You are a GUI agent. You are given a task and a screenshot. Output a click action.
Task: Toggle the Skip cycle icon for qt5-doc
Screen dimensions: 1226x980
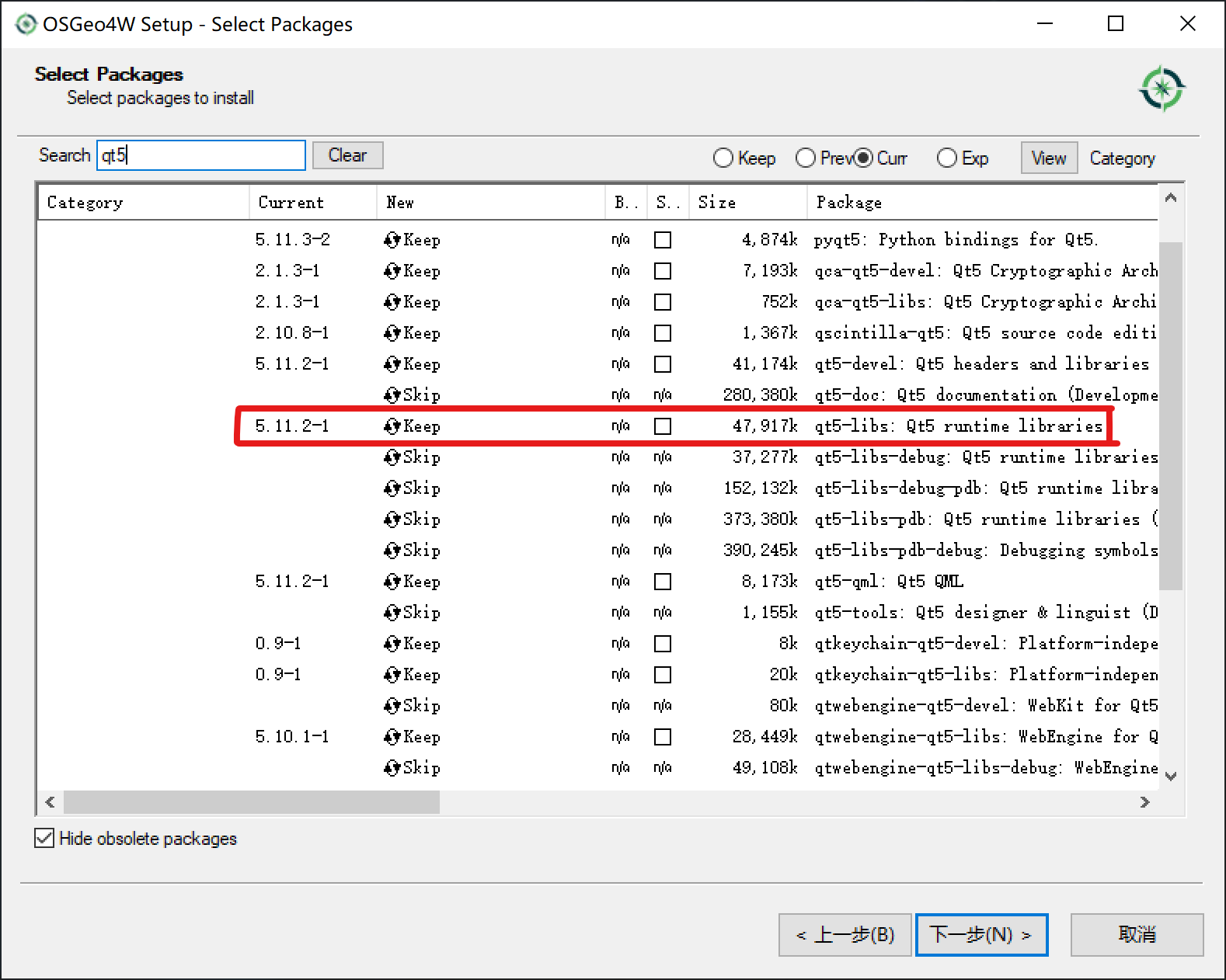tap(392, 395)
